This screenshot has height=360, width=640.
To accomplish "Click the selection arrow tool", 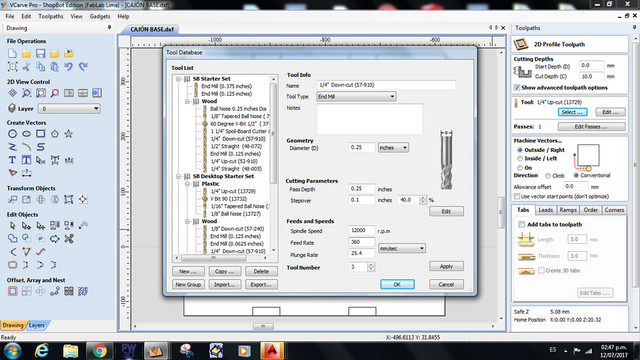I will [x=12, y=226].
